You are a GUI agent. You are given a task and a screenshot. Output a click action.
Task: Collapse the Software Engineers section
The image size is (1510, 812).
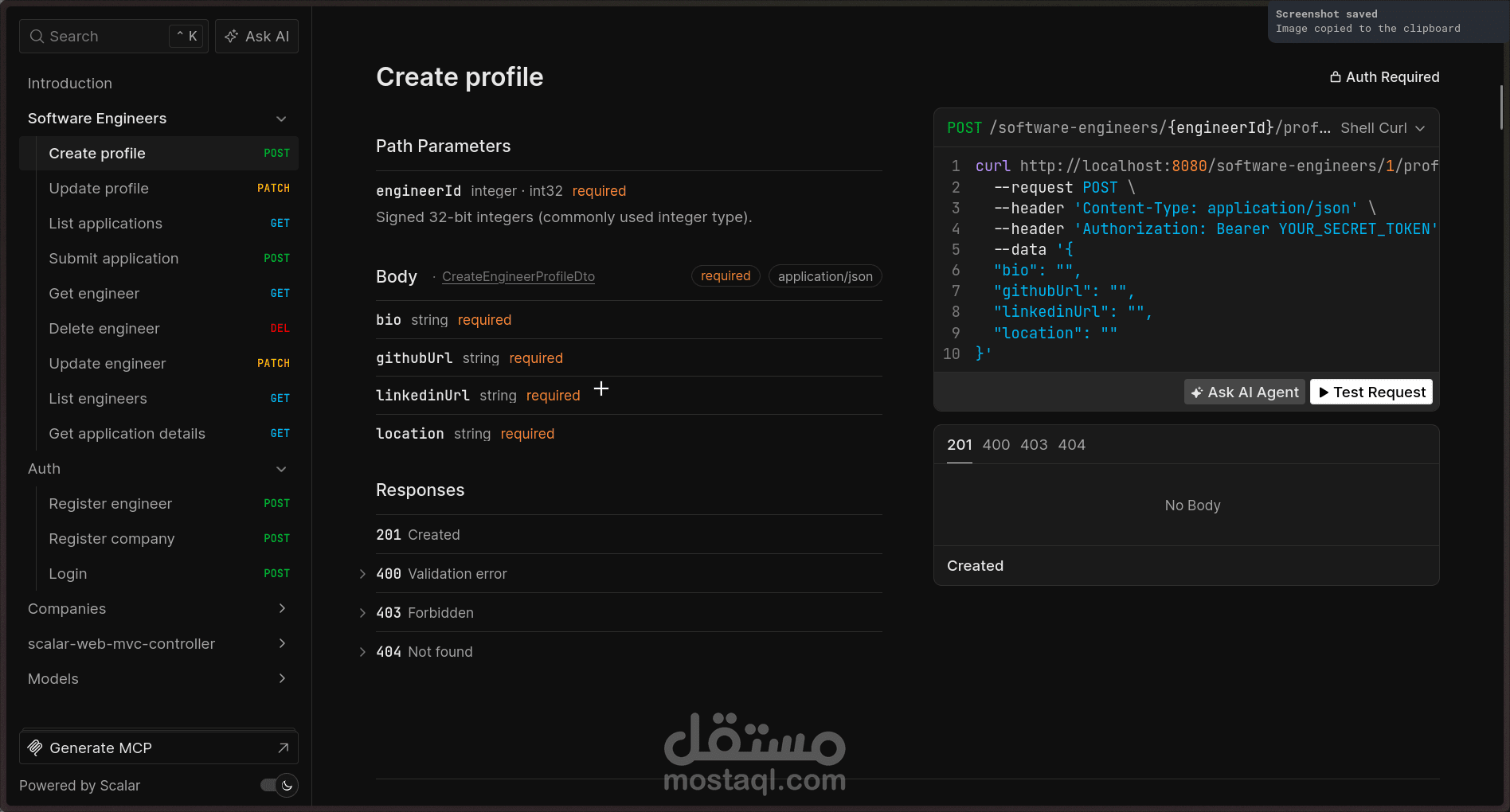(281, 119)
